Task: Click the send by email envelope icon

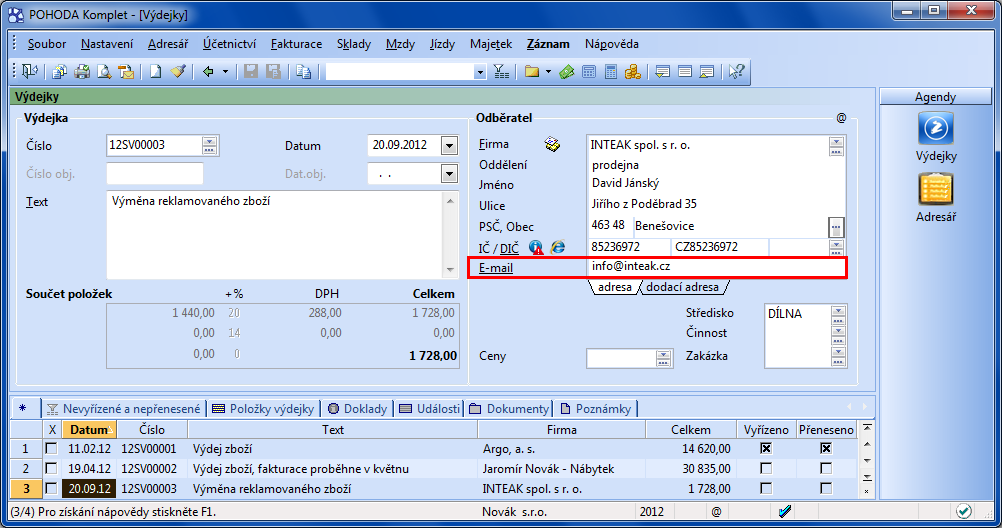Action: 127,72
